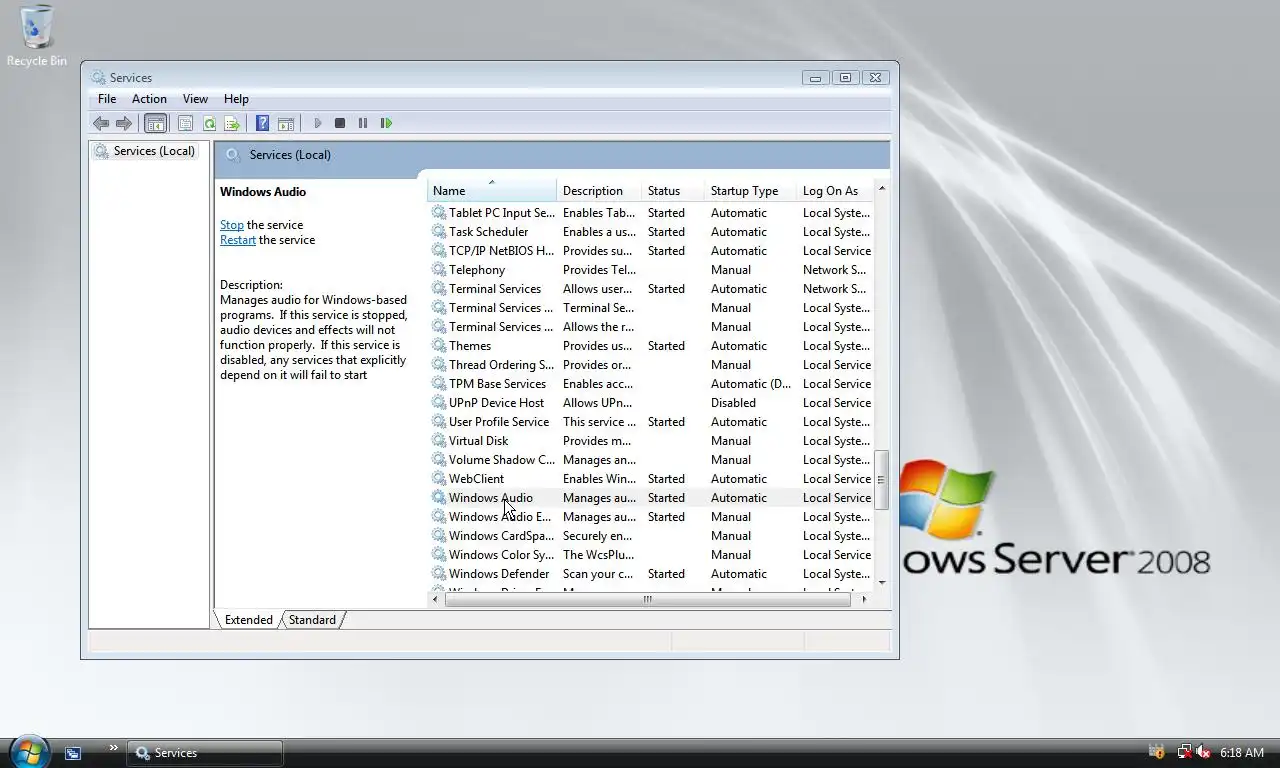The image size is (1280, 768).
Task: Click Disabled startup type of UPnP Device Host
Action: pos(733,403)
